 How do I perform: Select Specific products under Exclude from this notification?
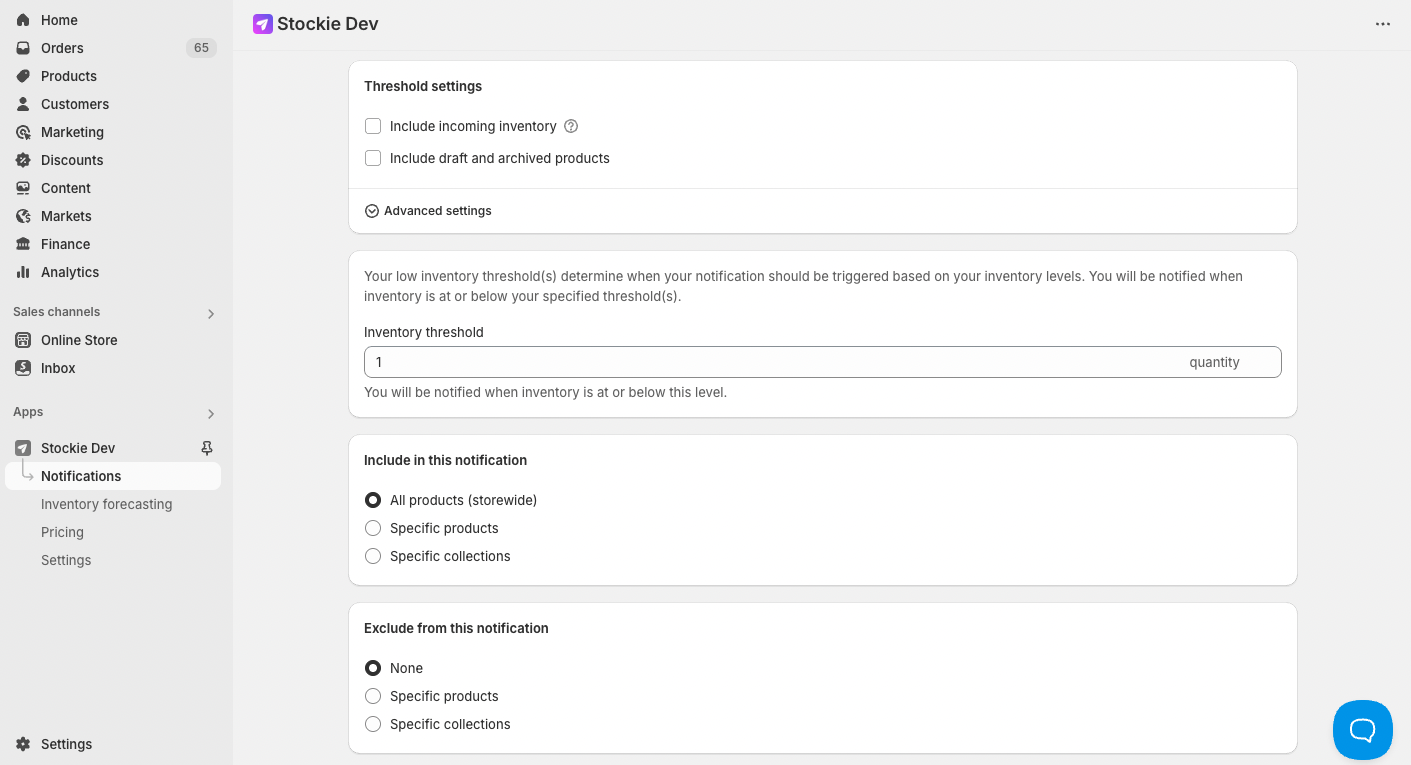[x=373, y=696]
